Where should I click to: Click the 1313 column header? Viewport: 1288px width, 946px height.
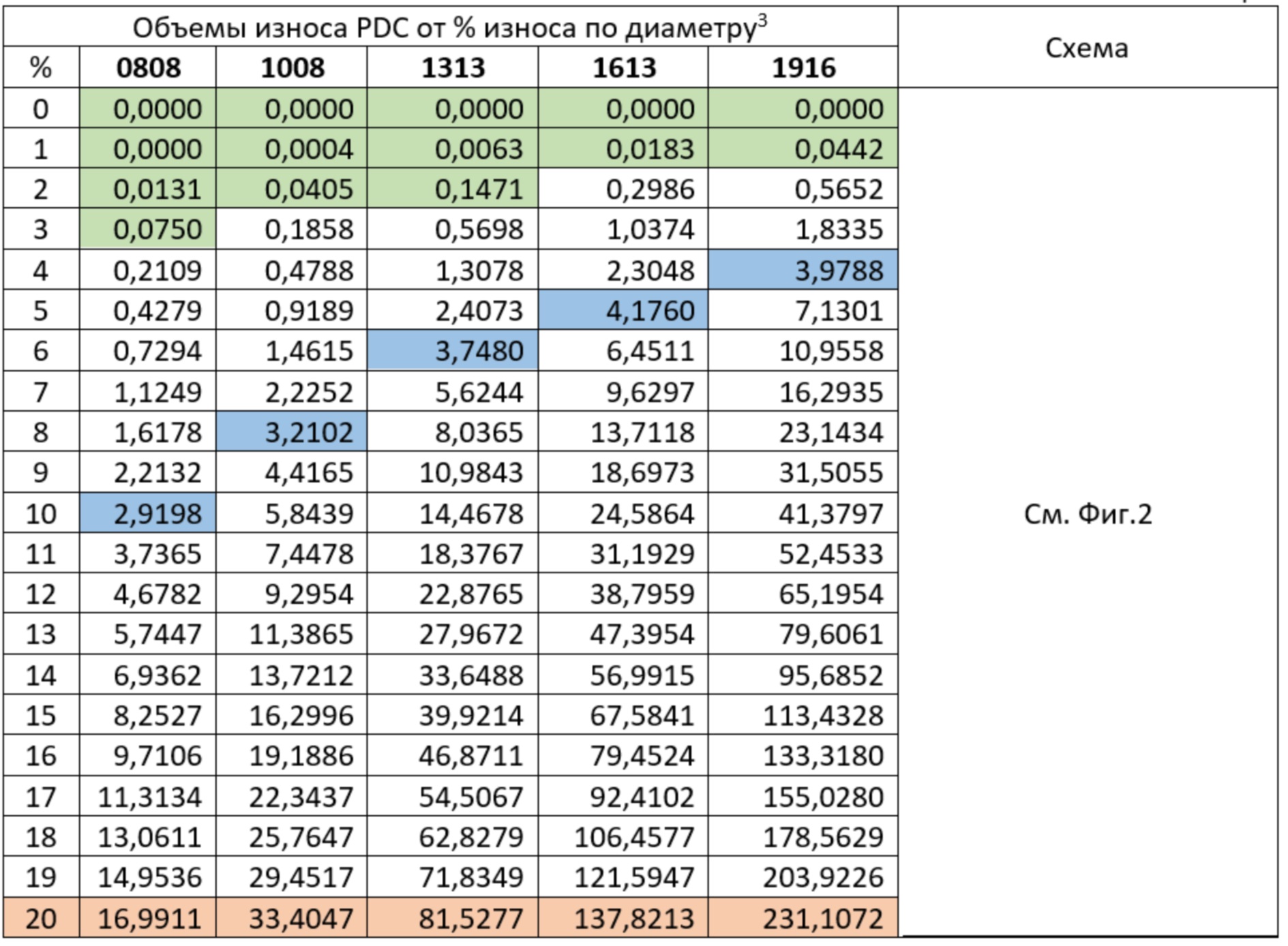[x=453, y=67]
